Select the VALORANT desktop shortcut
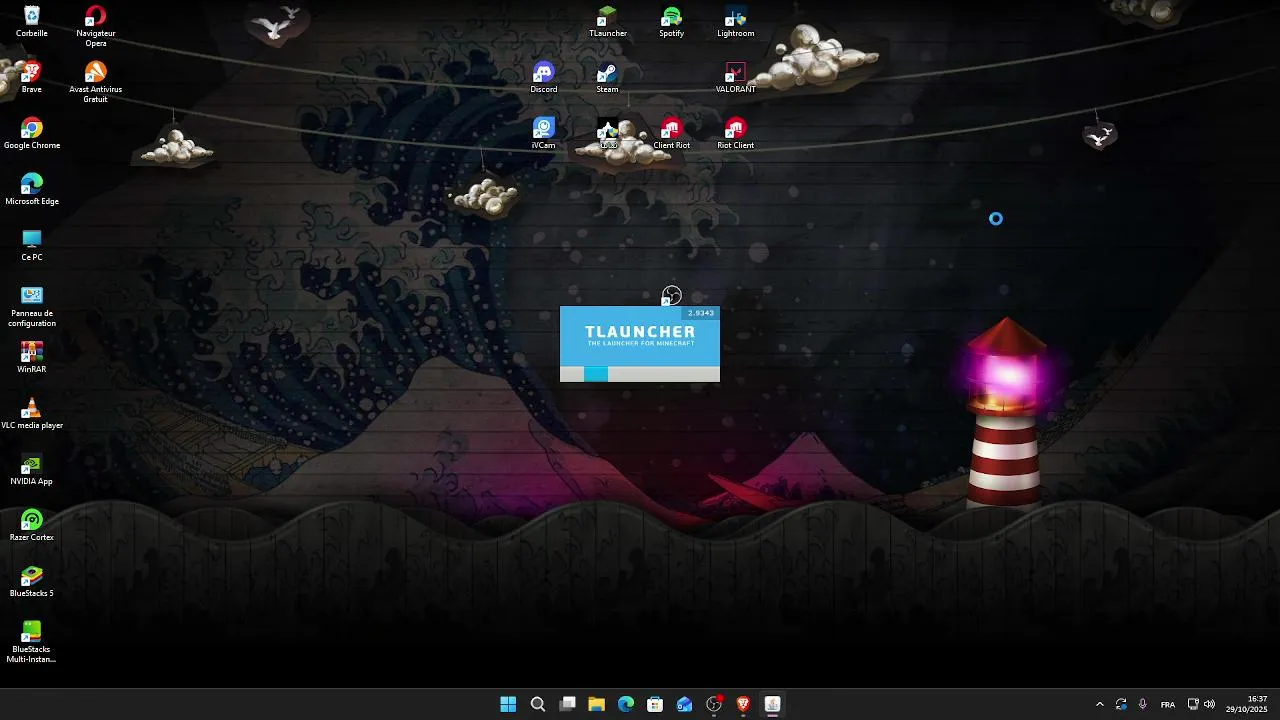Viewport: 1280px width, 720px height. 736,77
